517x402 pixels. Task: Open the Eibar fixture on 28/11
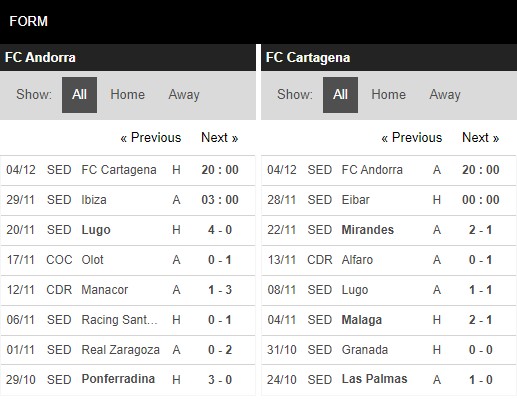(389, 200)
